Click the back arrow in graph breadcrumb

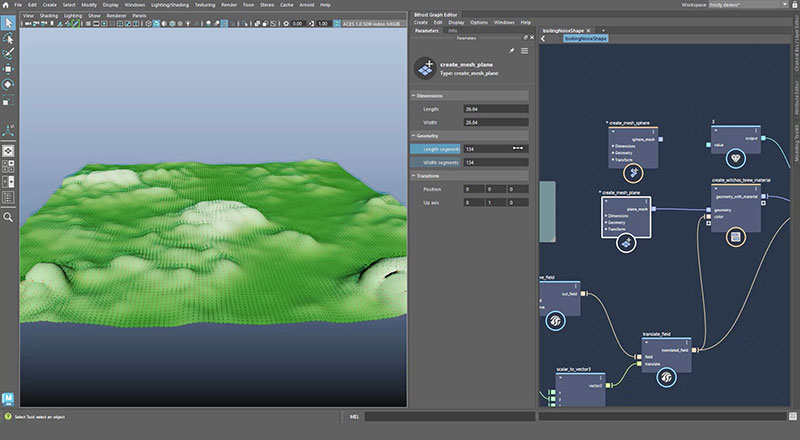coord(543,39)
